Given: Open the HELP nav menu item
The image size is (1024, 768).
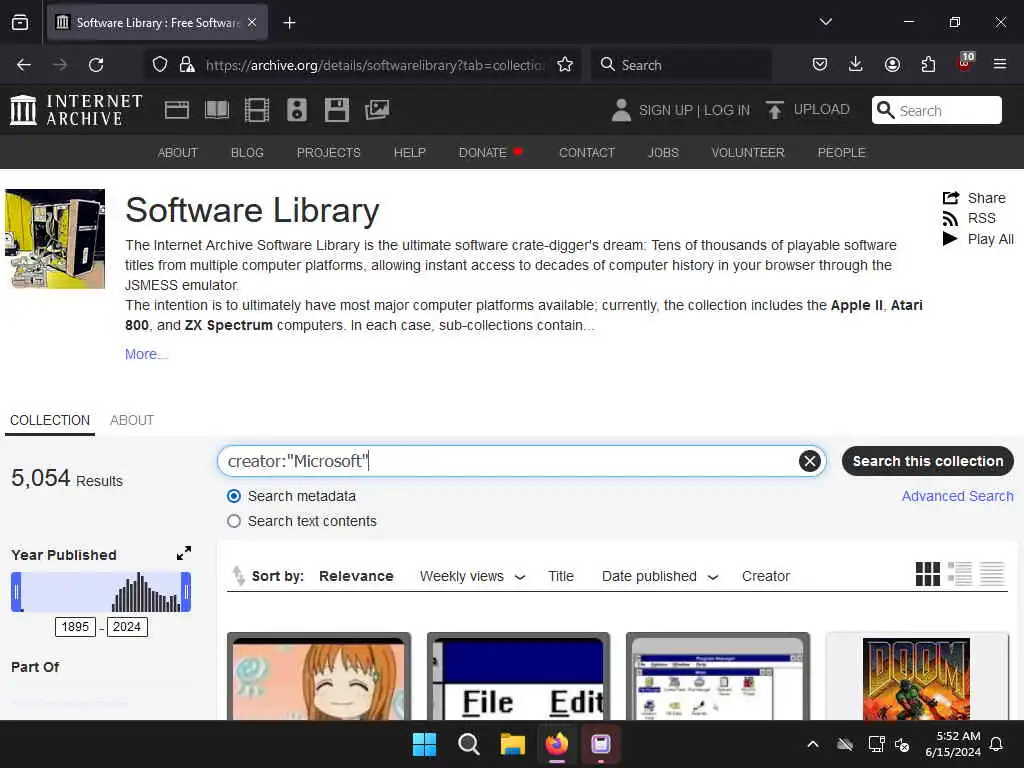Looking at the screenshot, I should click(409, 153).
